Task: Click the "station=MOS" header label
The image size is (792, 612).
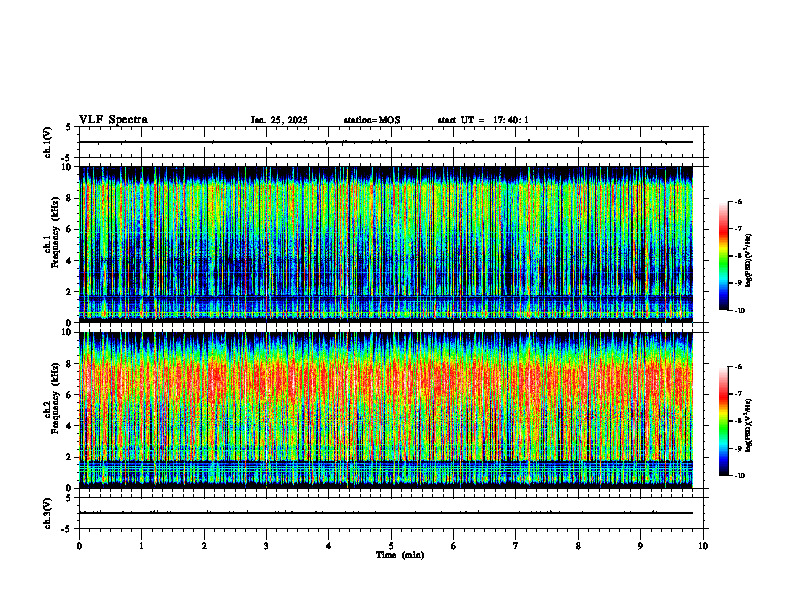Action: [x=372, y=120]
